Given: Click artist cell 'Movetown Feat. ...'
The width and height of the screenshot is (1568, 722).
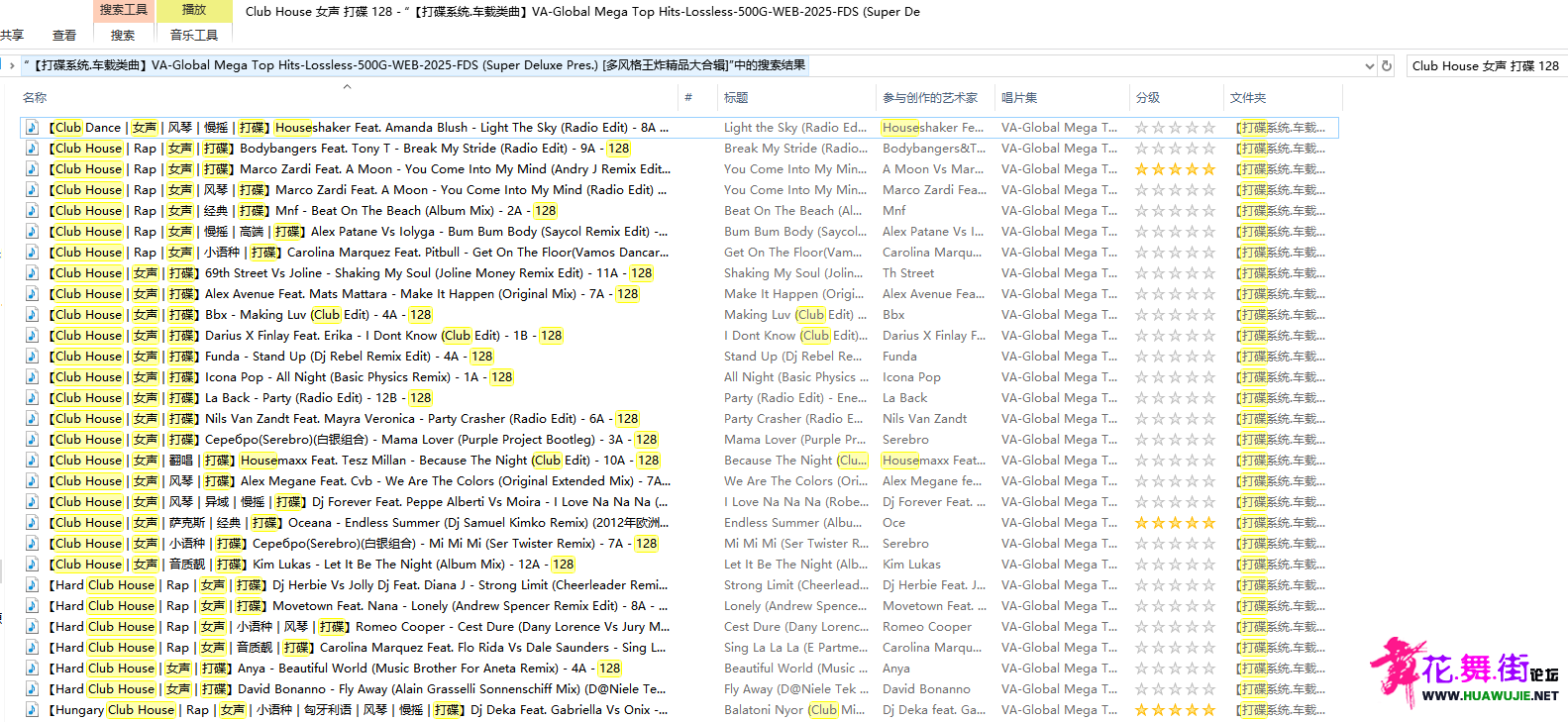Looking at the screenshot, I should [934, 606].
